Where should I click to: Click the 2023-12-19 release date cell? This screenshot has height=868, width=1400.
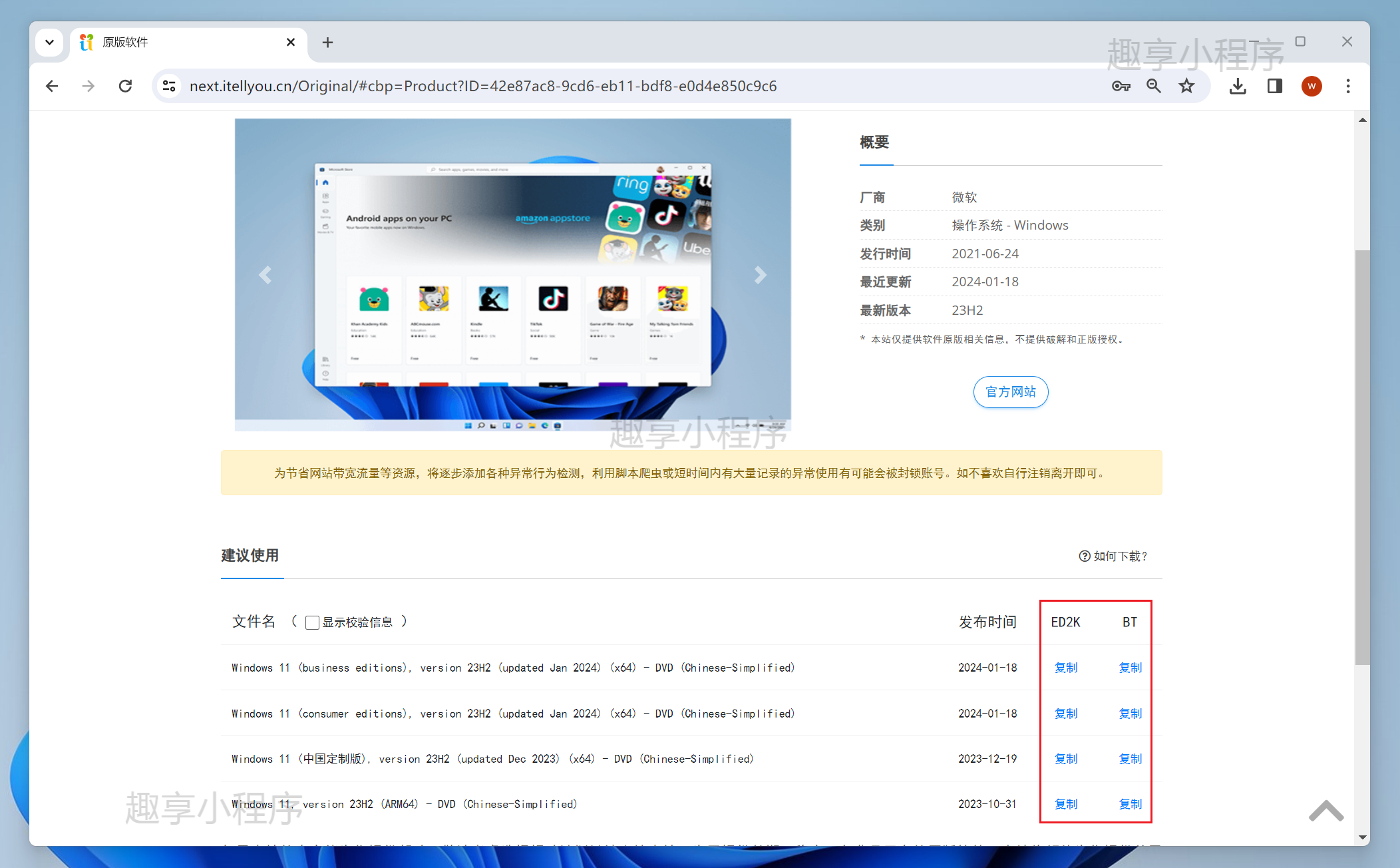pos(987,759)
